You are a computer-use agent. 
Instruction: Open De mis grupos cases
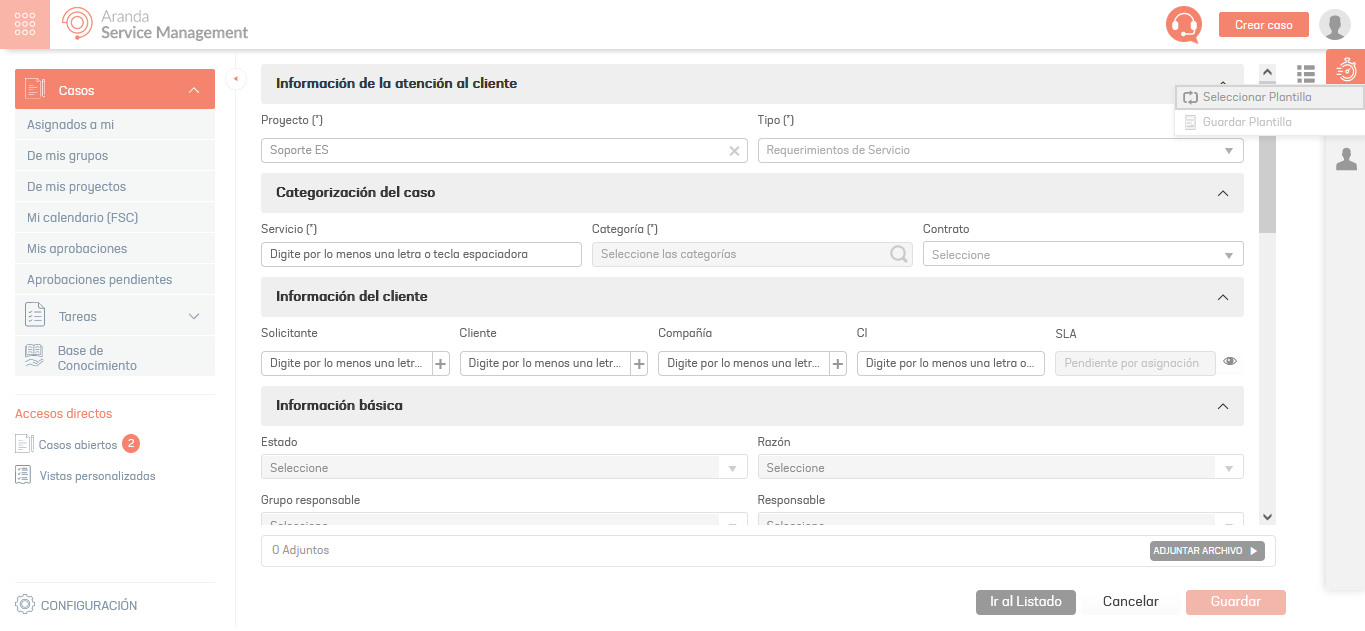[x=115, y=156]
